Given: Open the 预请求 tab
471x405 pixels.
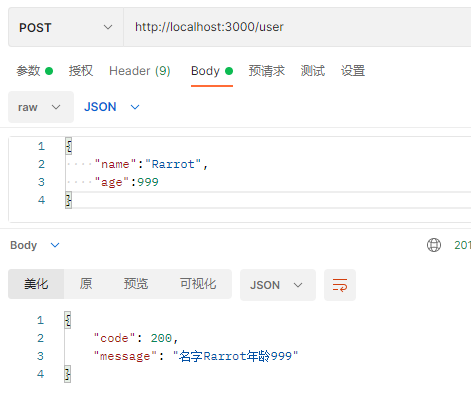Looking at the screenshot, I should (x=267, y=71).
